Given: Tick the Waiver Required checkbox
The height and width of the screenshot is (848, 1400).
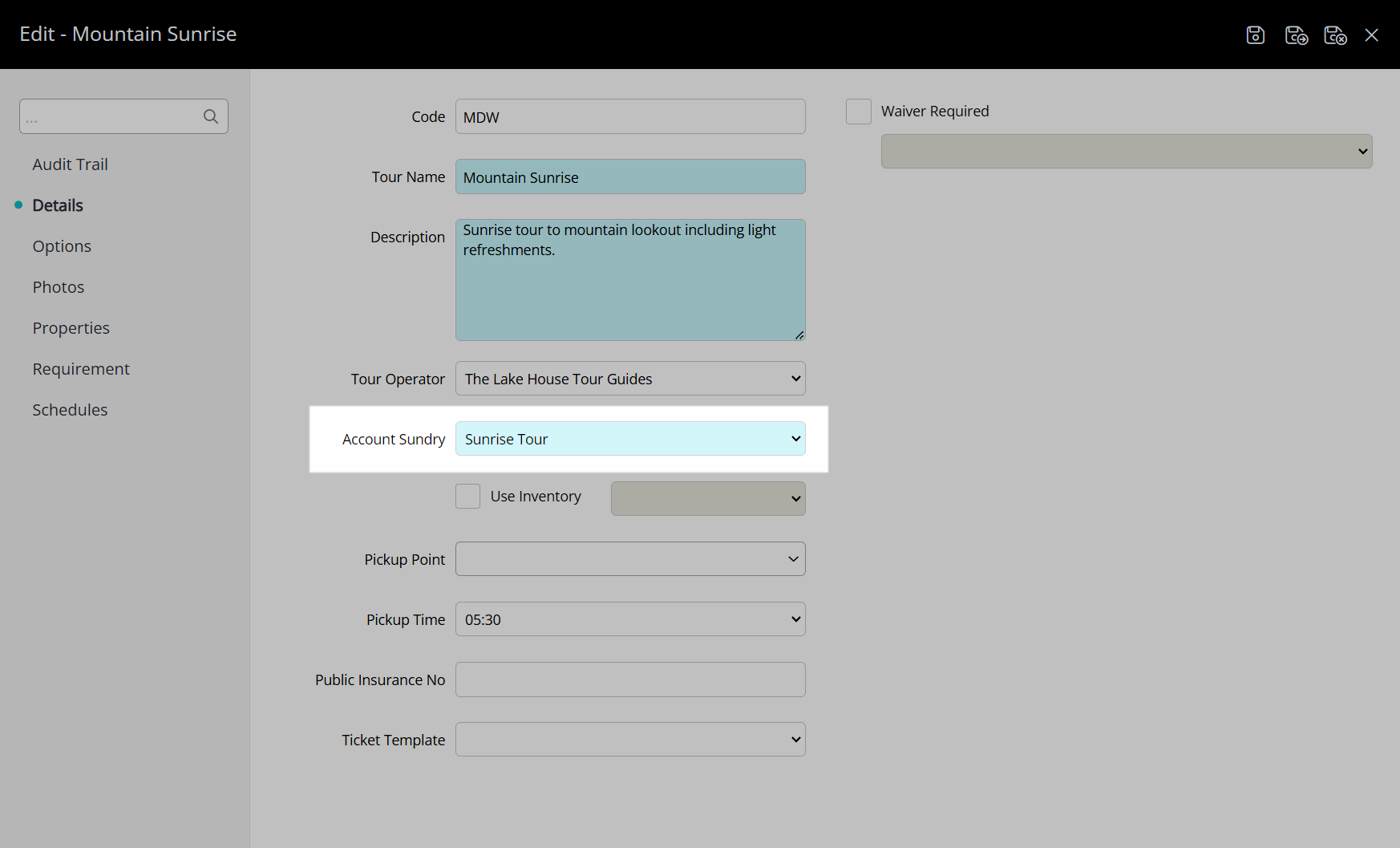Looking at the screenshot, I should (x=859, y=112).
